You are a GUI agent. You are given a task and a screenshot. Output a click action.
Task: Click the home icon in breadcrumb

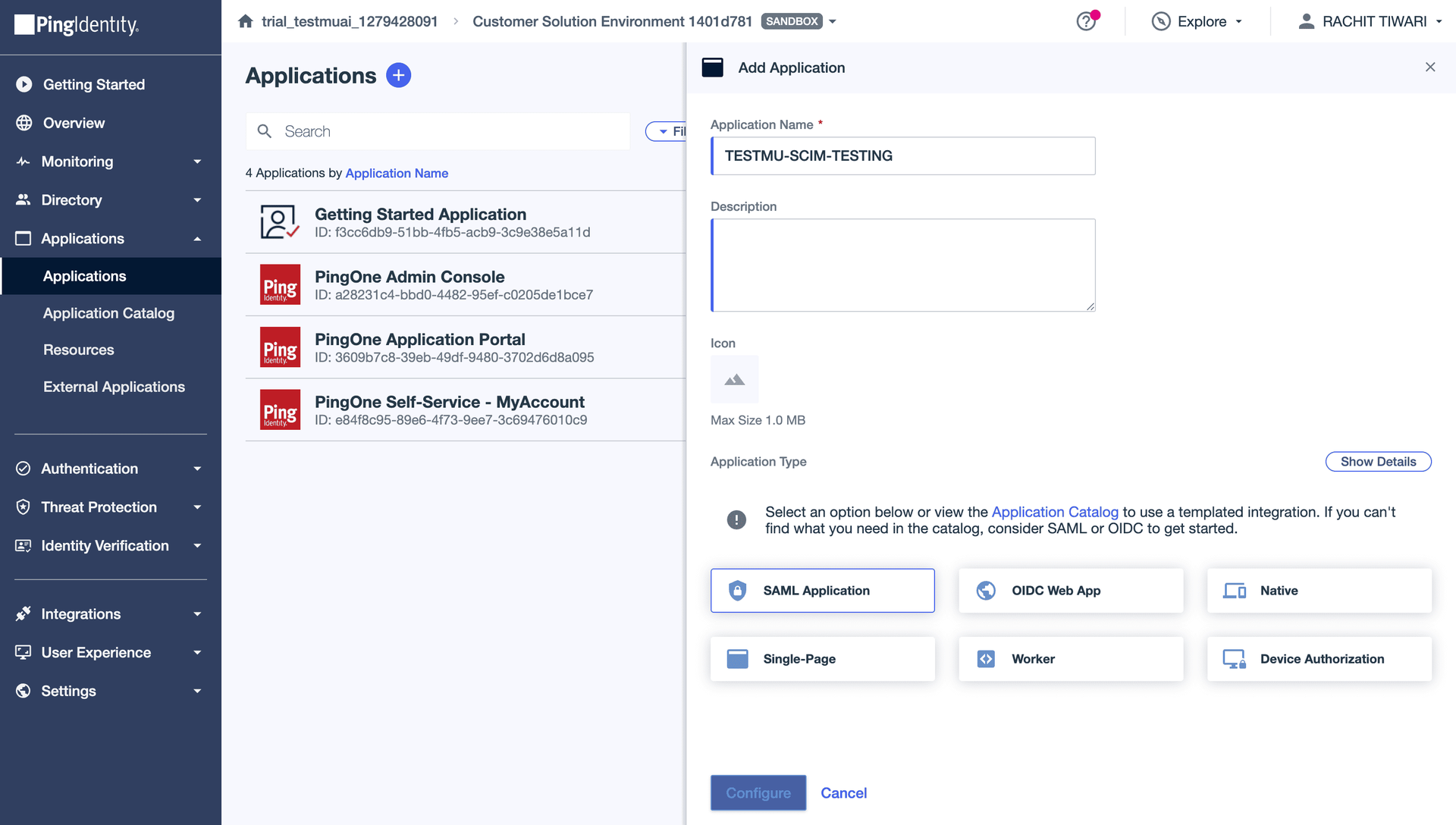[245, 21]
